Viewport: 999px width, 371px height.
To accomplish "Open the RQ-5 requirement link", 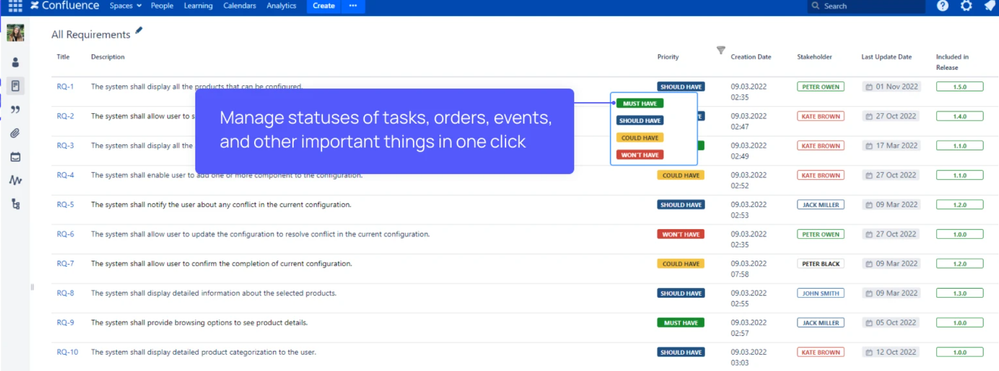I will pyautogui.click(x=65, y=205).
